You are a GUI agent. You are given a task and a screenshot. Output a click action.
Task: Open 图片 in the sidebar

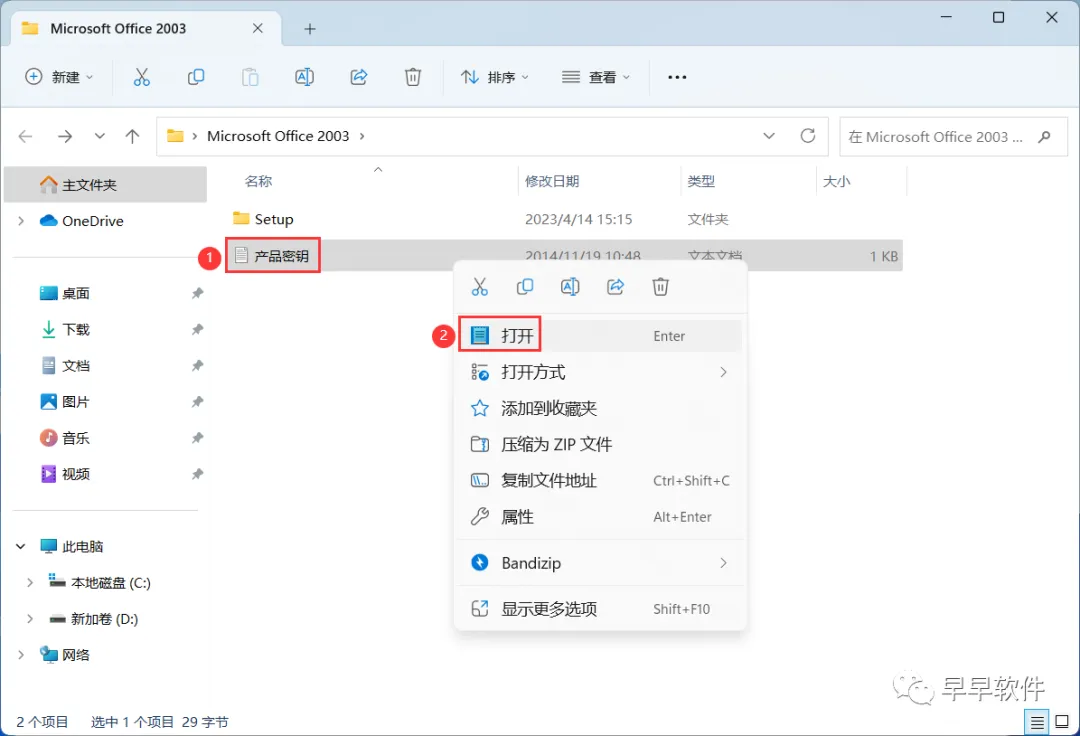(x=76, y=402)
